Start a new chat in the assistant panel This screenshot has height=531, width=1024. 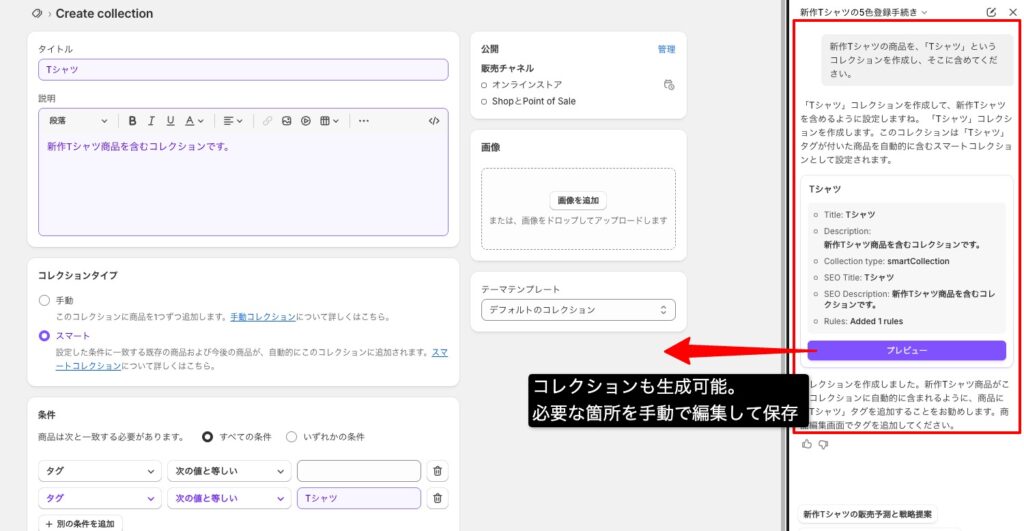click(x=991, y=12)
